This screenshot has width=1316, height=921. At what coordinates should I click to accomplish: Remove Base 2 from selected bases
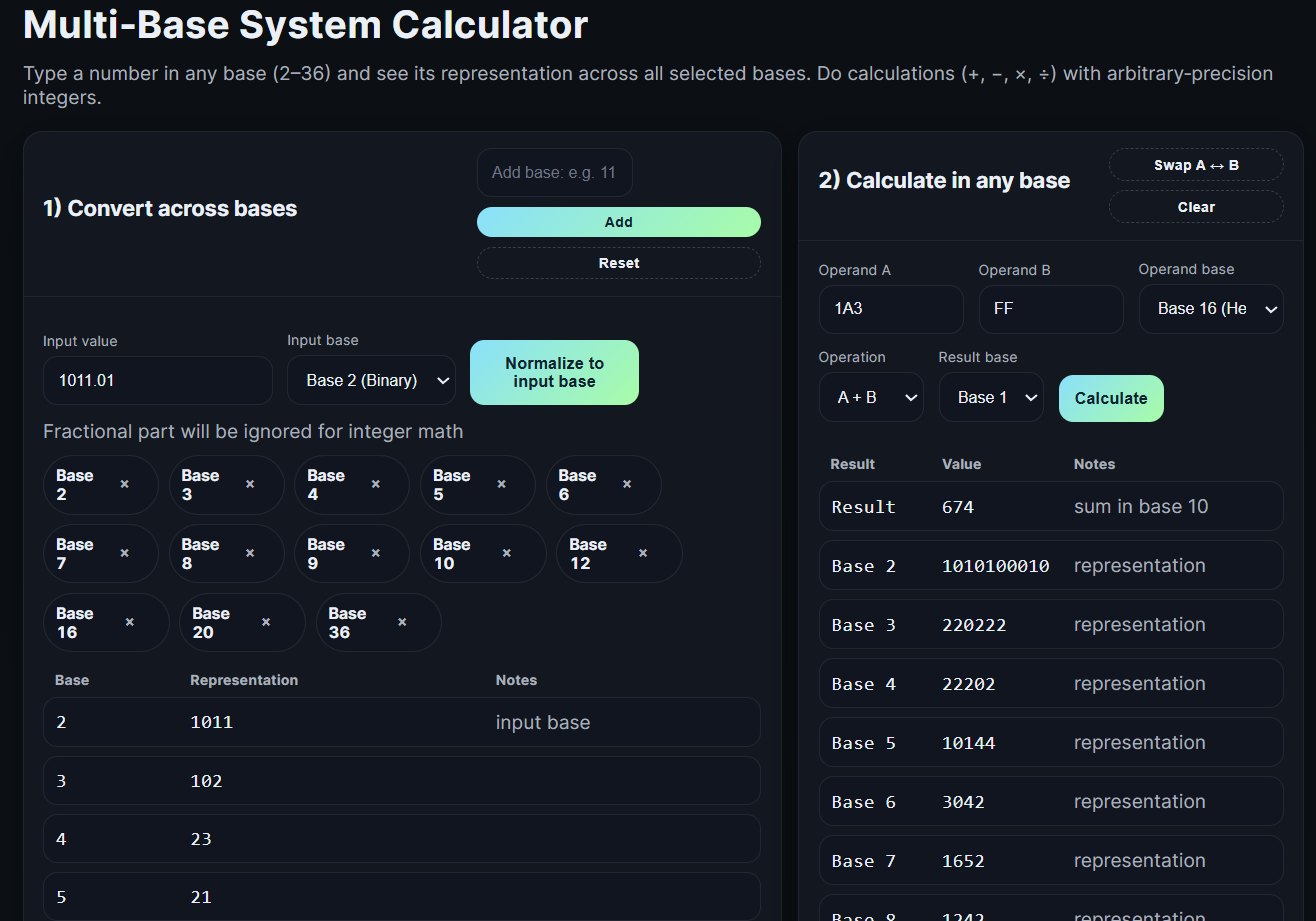[x=126, y=485]
